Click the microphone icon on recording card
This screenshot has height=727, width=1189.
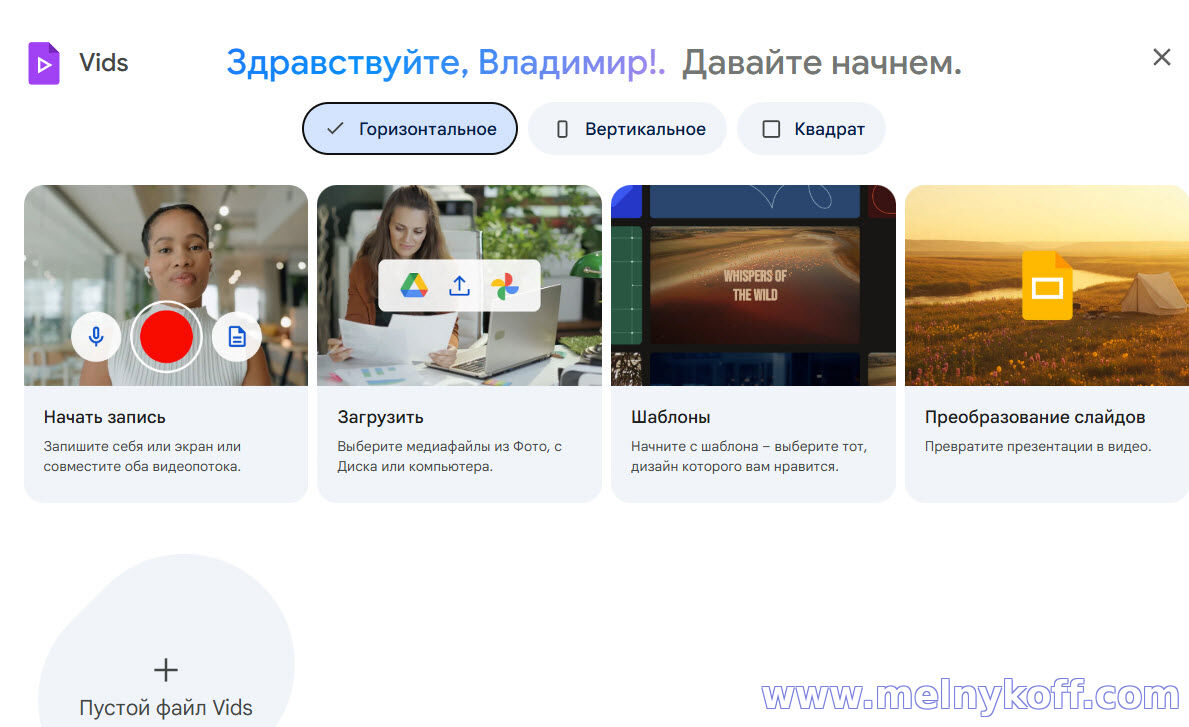tap(96, 336)
